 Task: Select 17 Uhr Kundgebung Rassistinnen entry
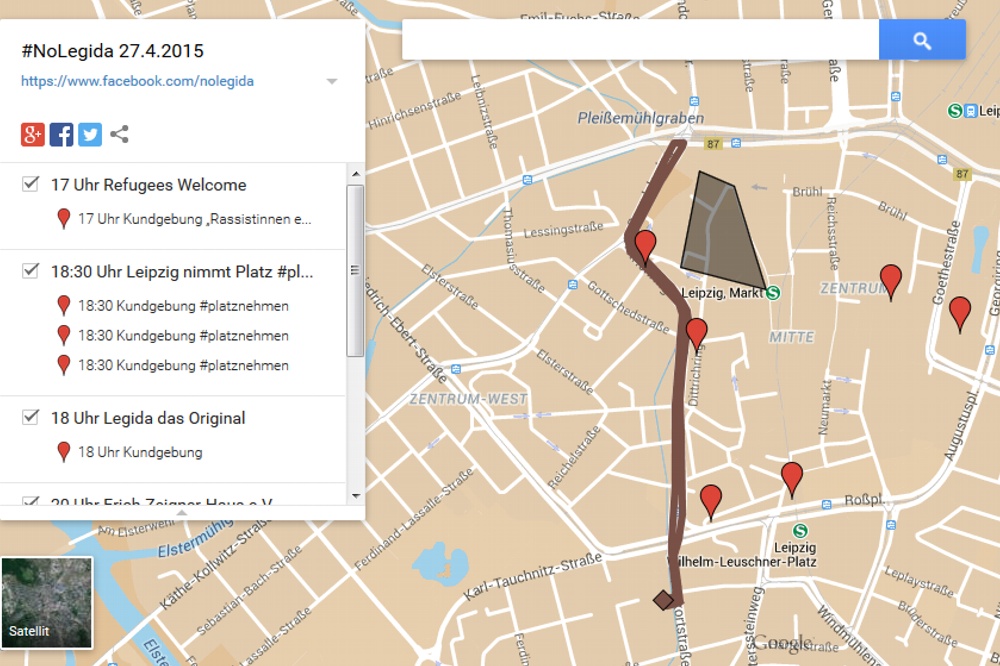(x=195, y=219)
